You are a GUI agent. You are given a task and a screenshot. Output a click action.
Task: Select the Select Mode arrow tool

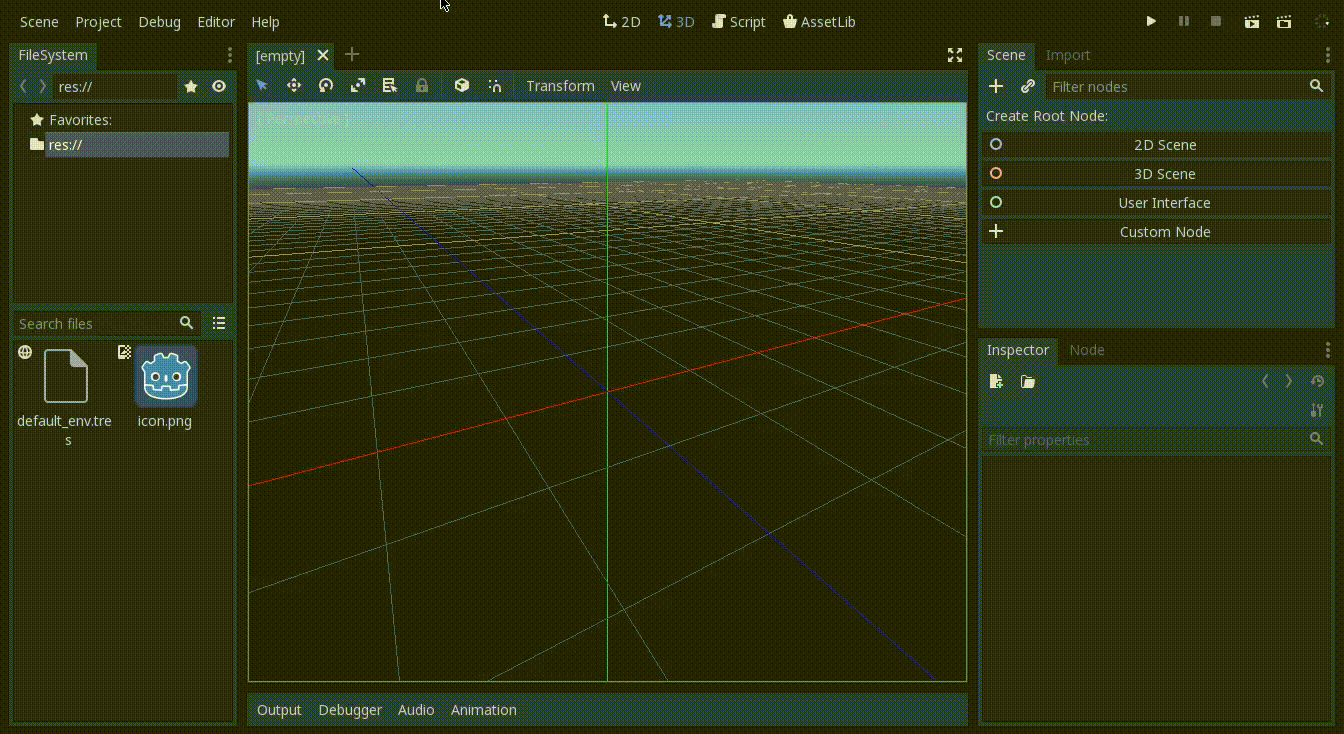coord(262,86)
